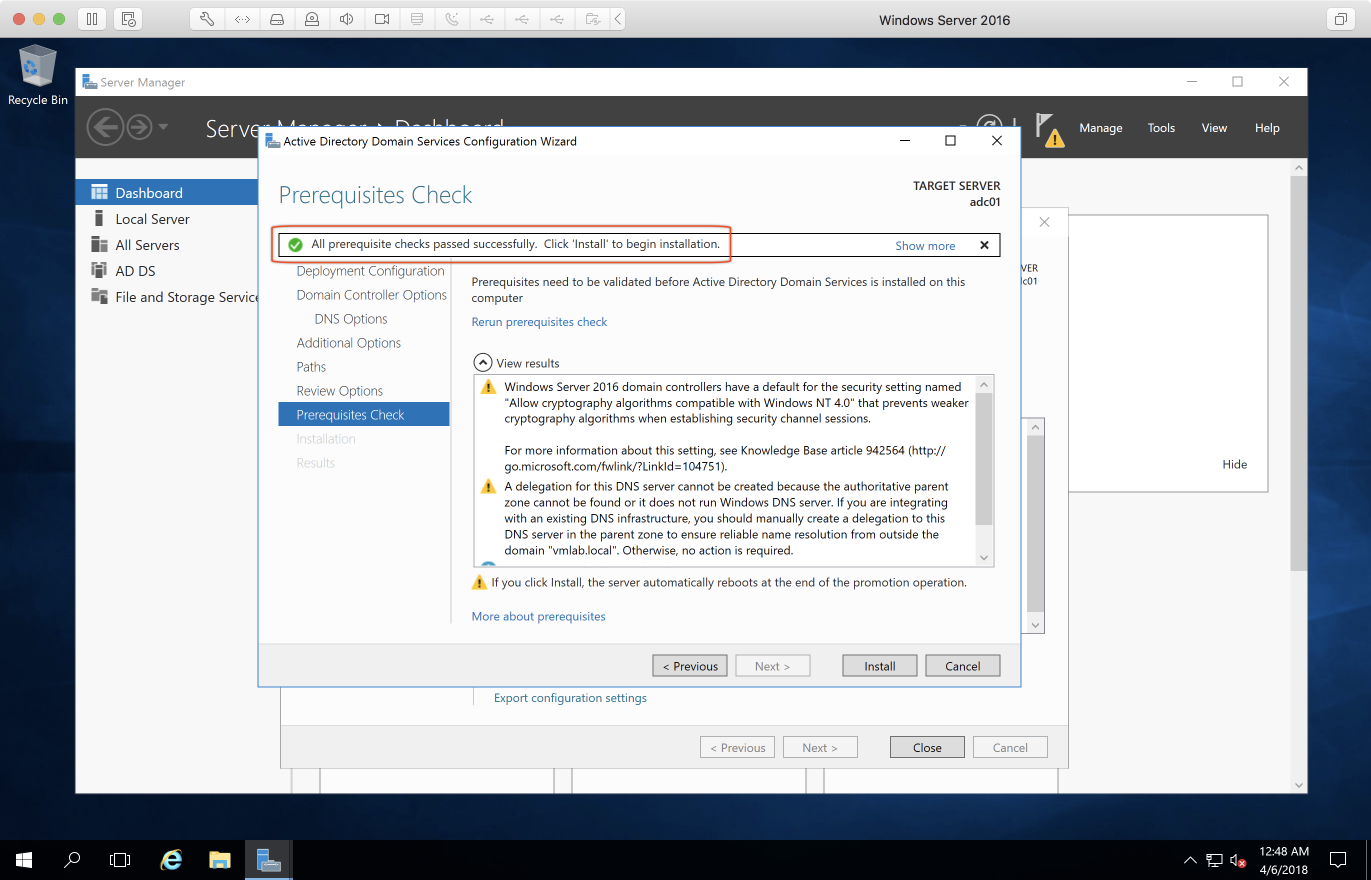The width and height of the screenshot is (1371, 880).
Task: Click the Windows Start button
Action: (x=23, y=859)
